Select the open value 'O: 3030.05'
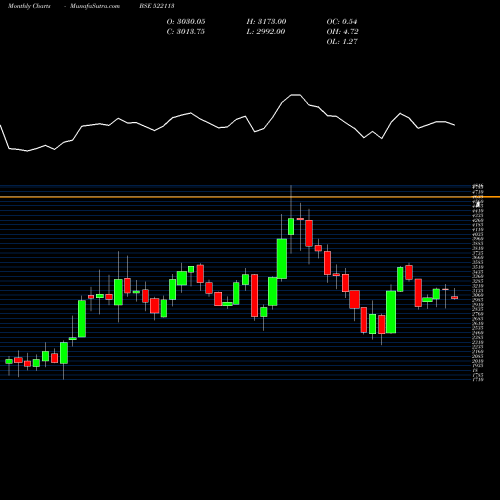 [186, 22]
